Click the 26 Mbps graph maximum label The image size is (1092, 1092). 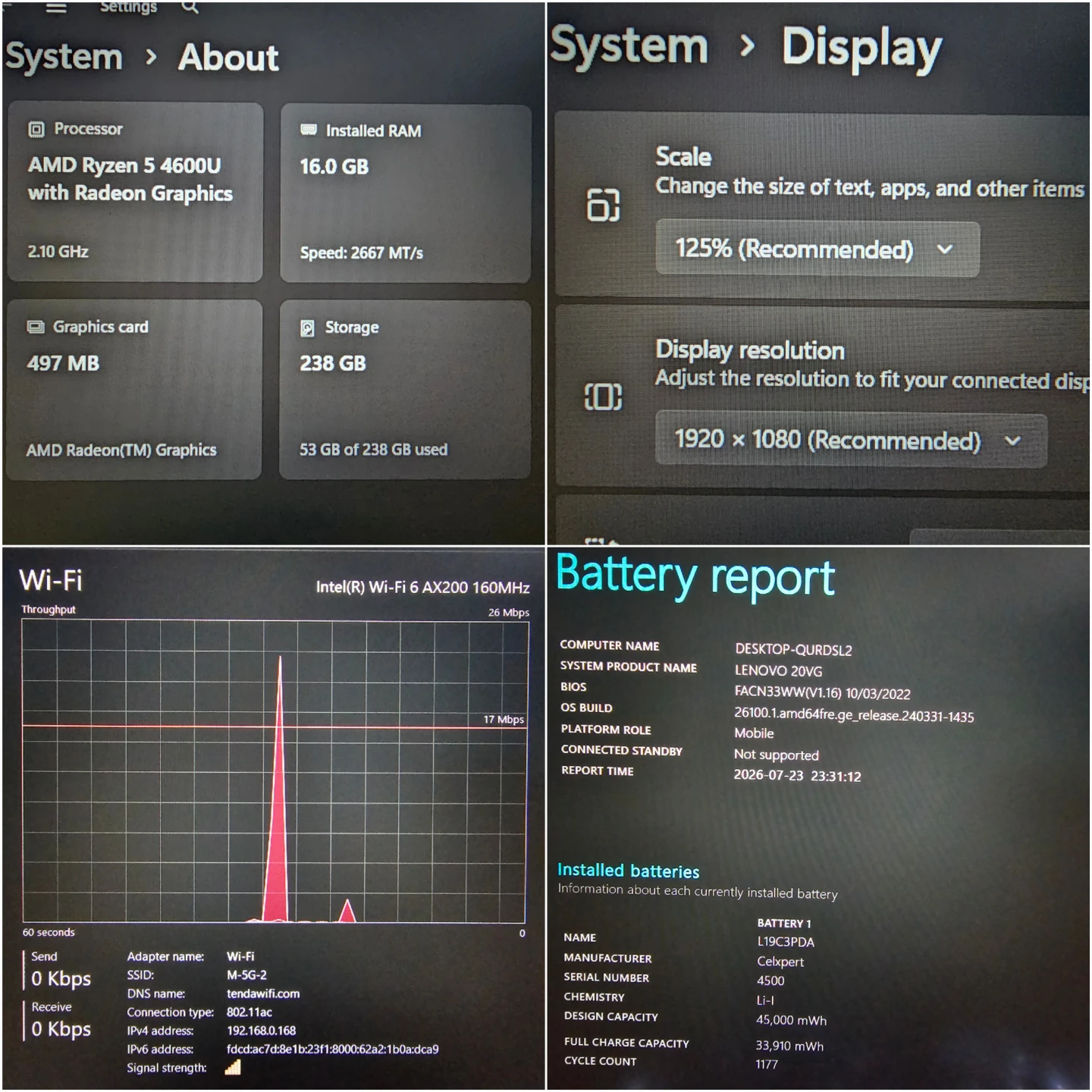508,612
